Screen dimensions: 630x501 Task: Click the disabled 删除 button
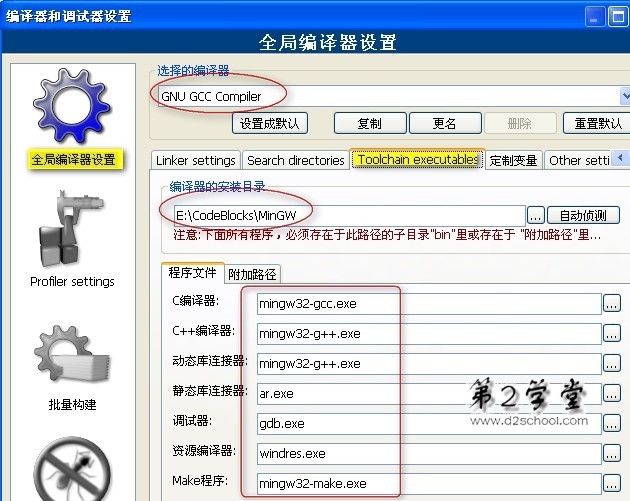point(520,123)
